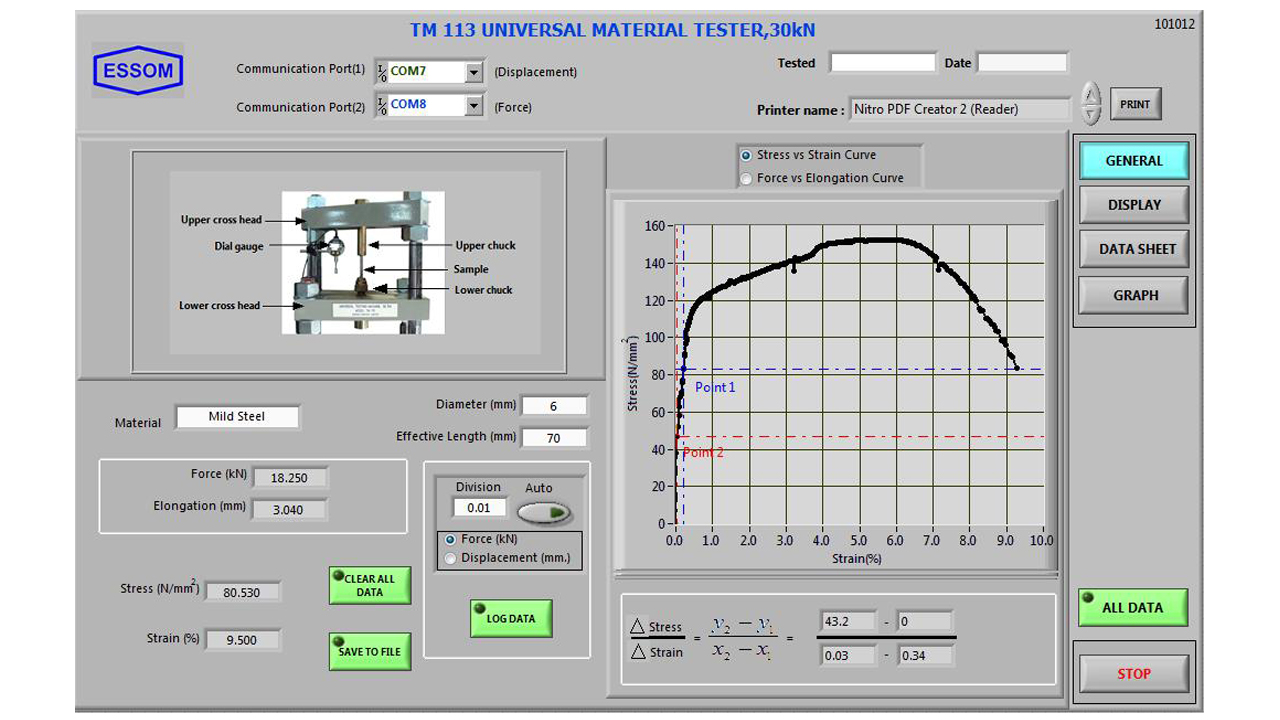Click the I/O icon beside COM8

pos(382,105)
